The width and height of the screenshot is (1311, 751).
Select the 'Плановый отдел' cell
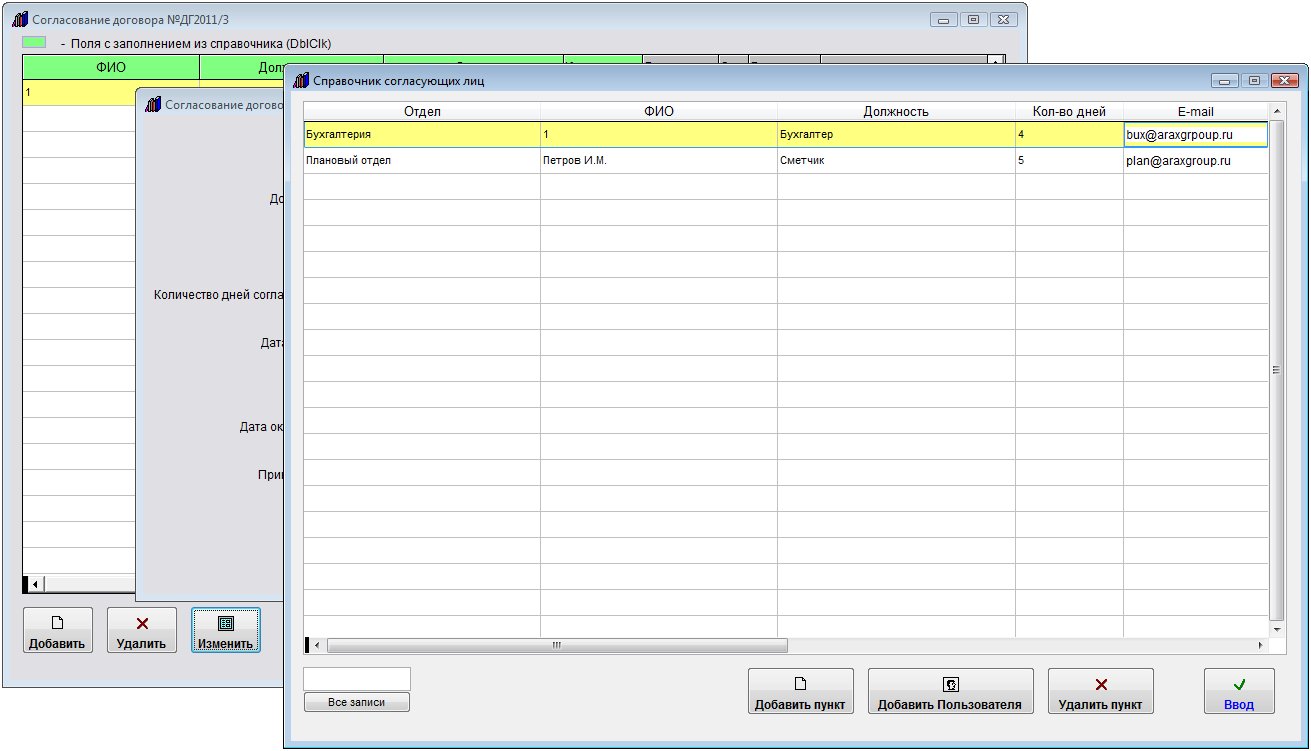point(422,160)
